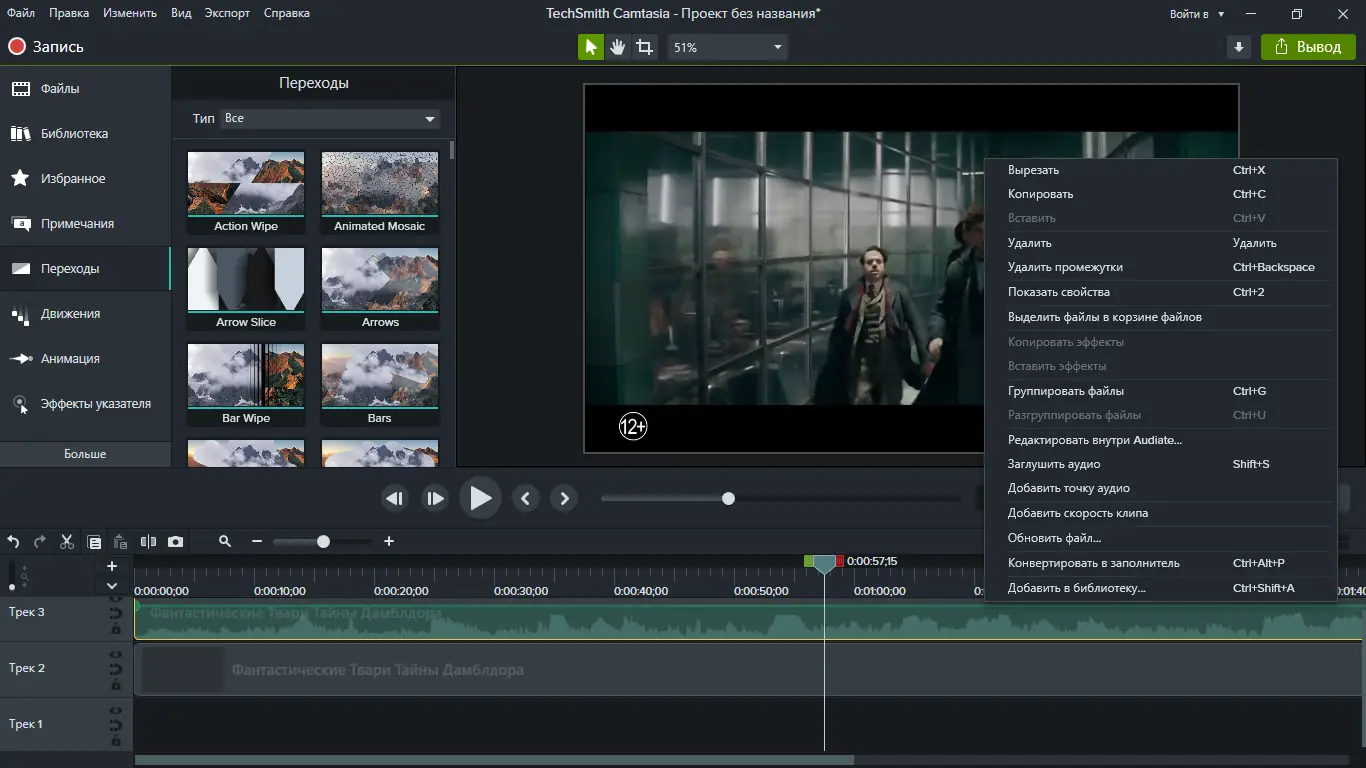Add a new track with plus icon
The width and height of the screenshot is (1366, 768).
pyautogui.click(x=112, y=566)
